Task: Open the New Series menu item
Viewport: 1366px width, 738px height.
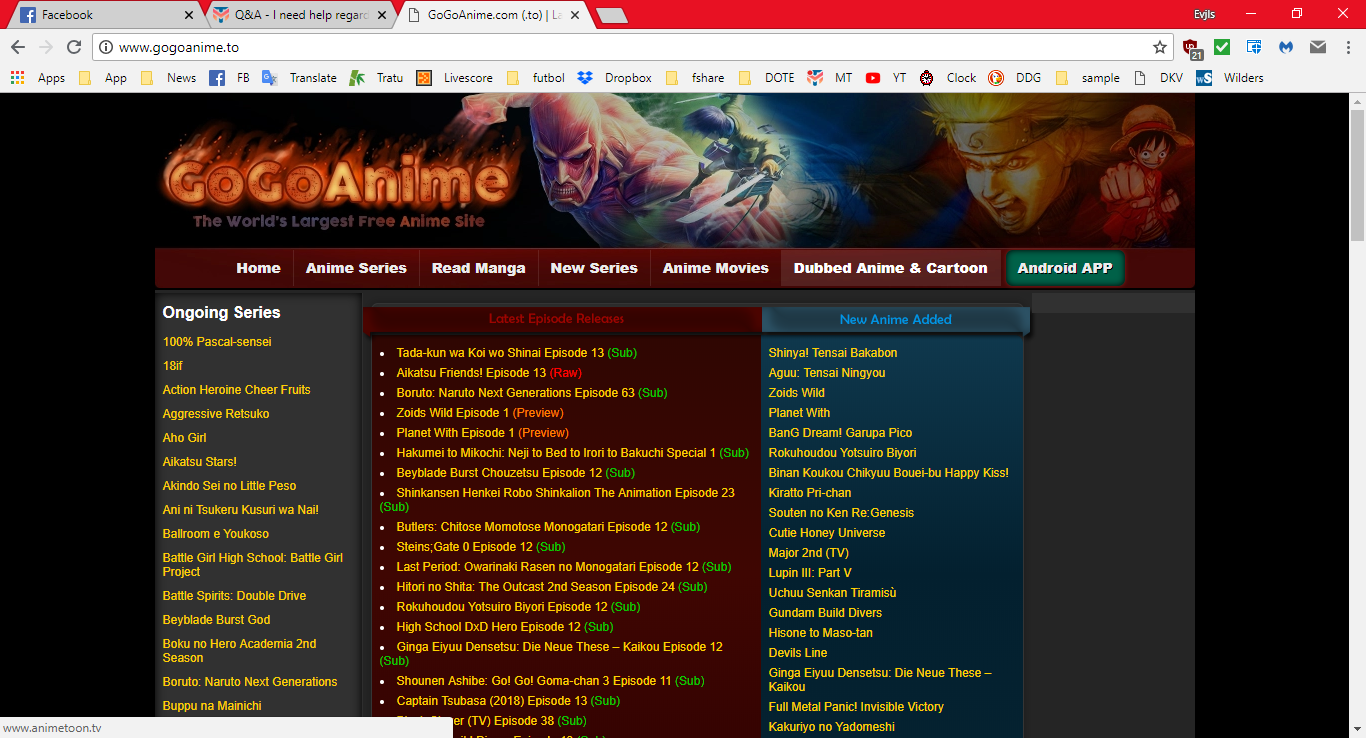Action: point(594,268)
